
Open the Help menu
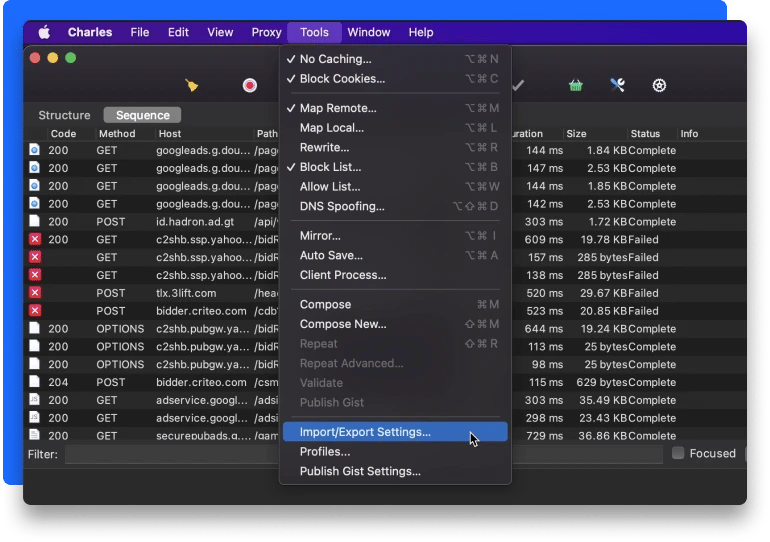(421, 32)
